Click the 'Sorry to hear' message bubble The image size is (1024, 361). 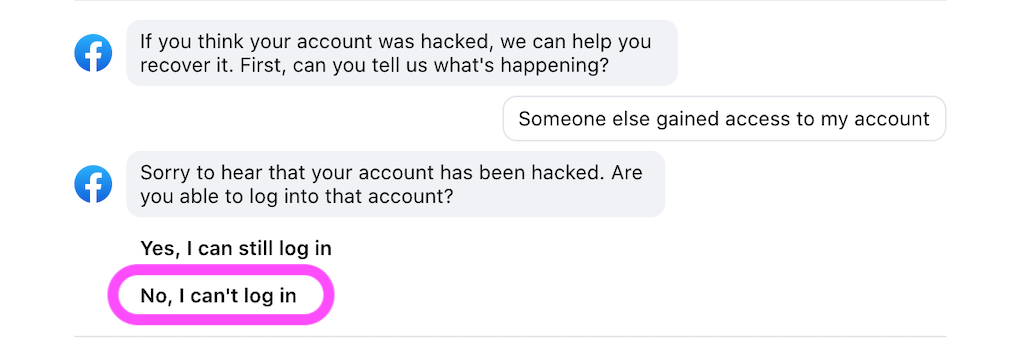(395, 184)
